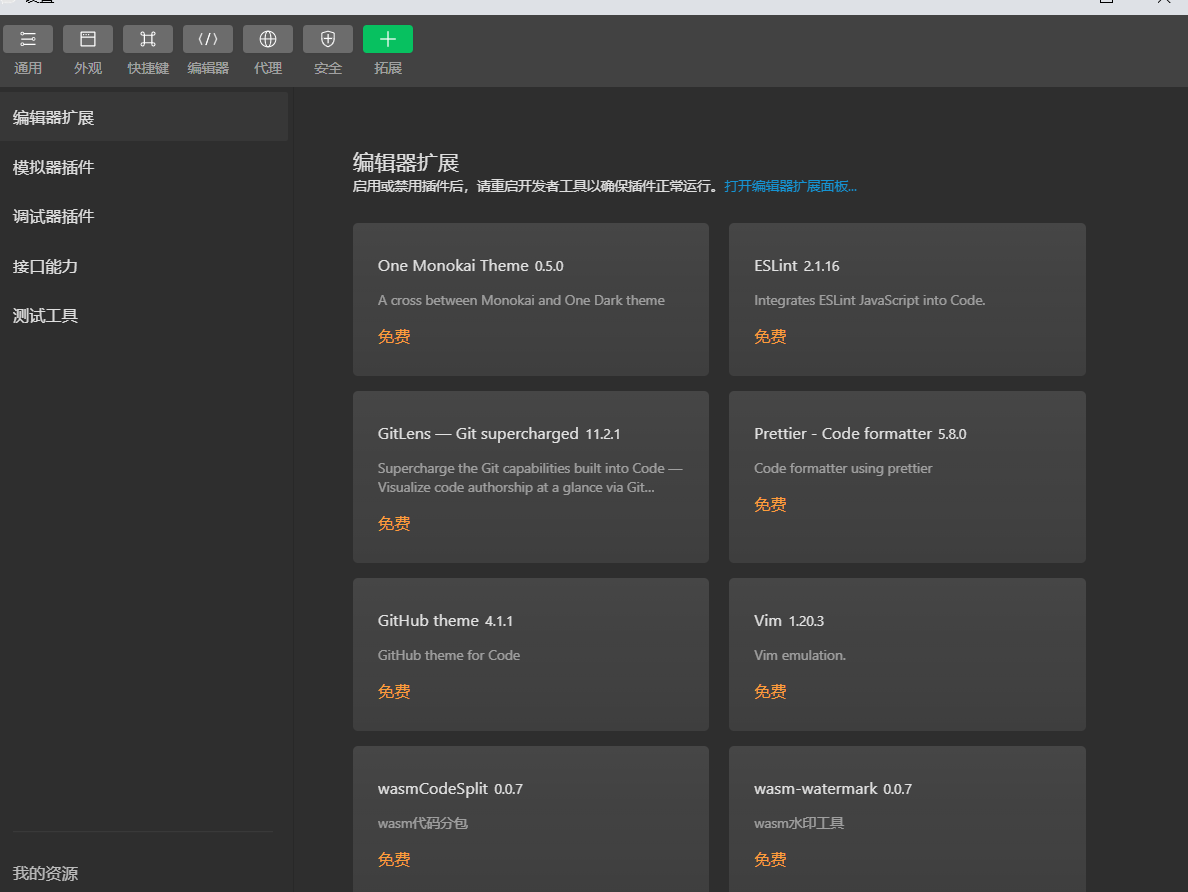Select the green 拓展 plus icon

point(388,39)
